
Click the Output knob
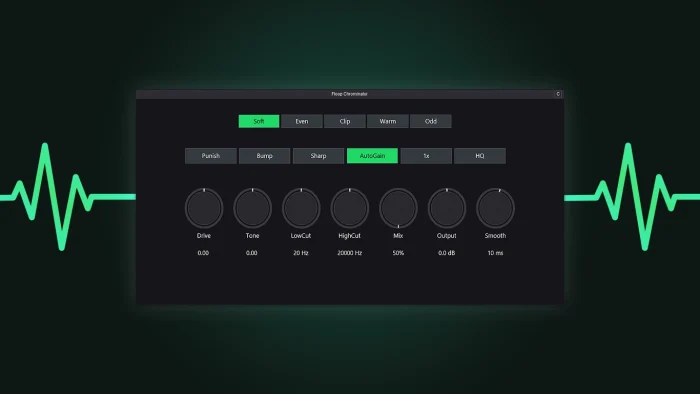(x=447, y=208)
